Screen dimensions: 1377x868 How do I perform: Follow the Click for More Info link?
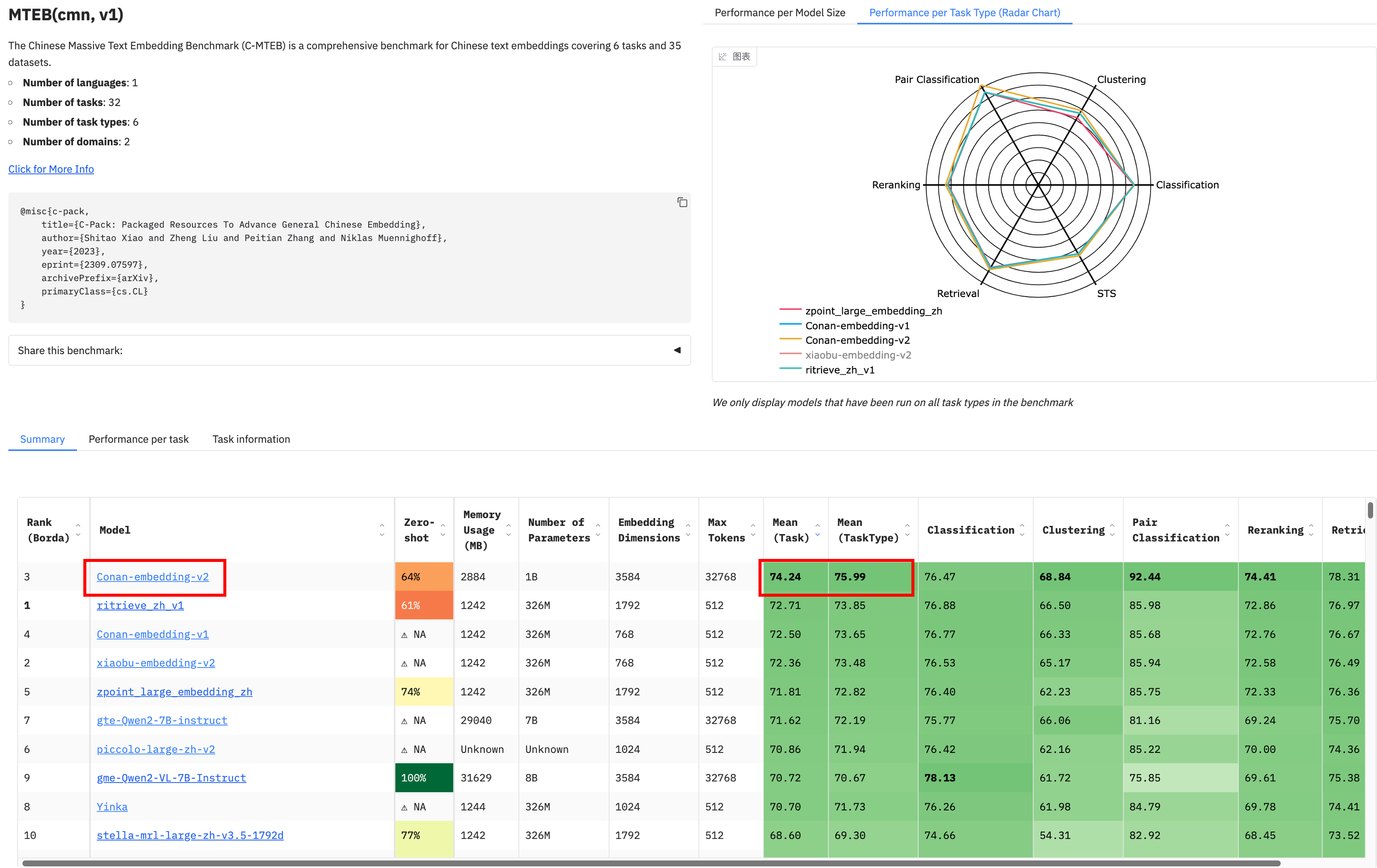coord(51,169)
